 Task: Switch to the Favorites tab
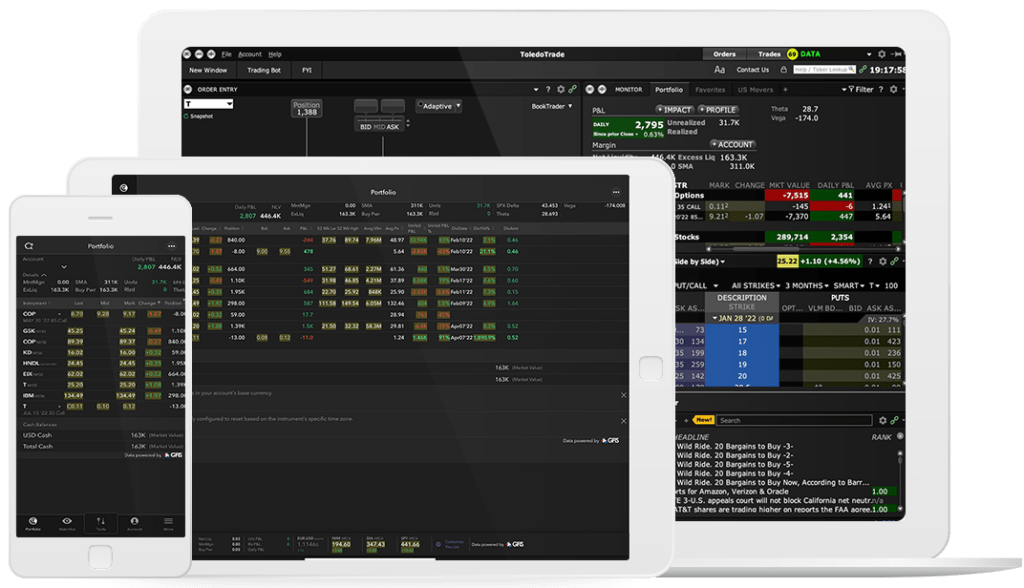click(x=710, y=89)
